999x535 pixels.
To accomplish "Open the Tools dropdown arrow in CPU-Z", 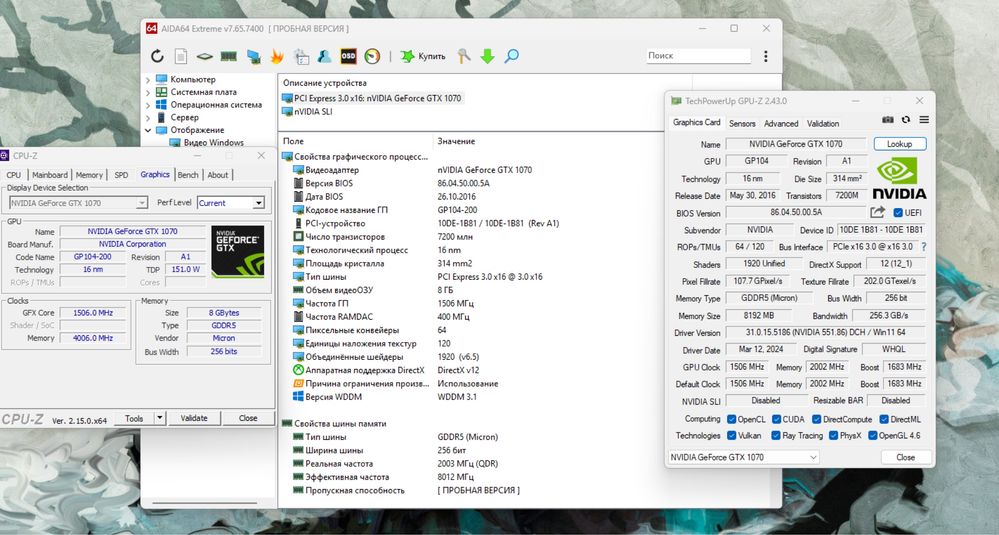I will click(x=160, y=418).
